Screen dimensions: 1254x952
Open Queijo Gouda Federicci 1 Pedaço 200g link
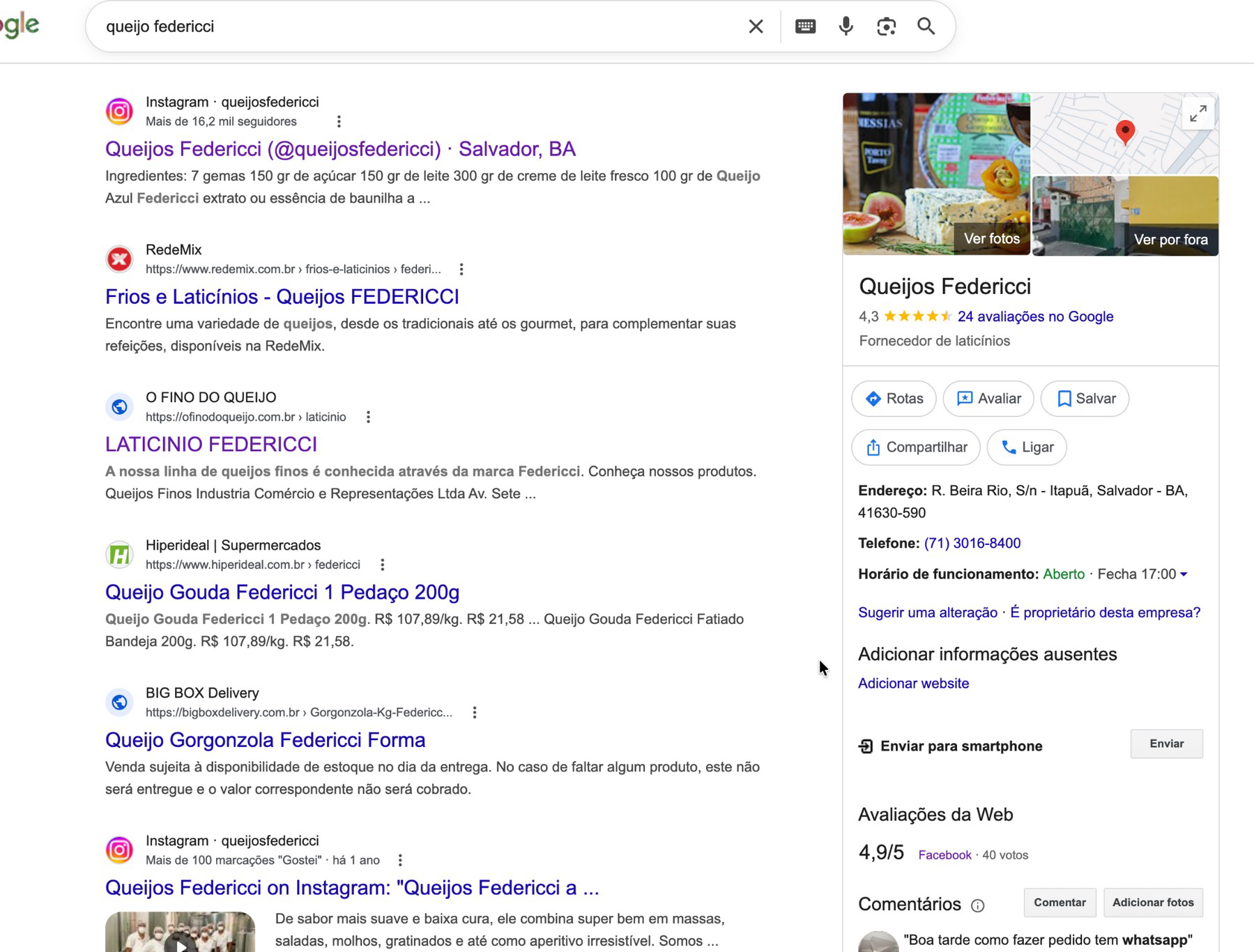pyautogui.click(x=282, y=592)
